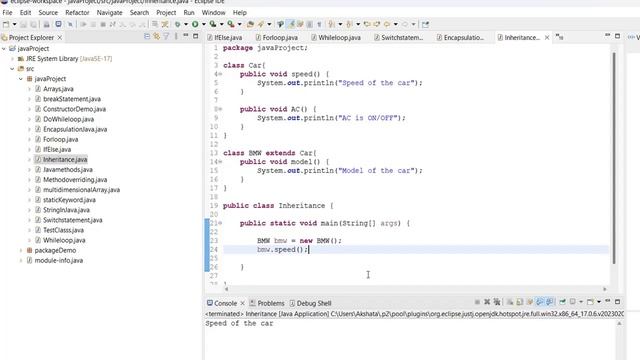The height and width of the screenshot is (360, 640).
Task: Click the Open Perspective icon
Action: pyautogui.click(x=425, y=24)
